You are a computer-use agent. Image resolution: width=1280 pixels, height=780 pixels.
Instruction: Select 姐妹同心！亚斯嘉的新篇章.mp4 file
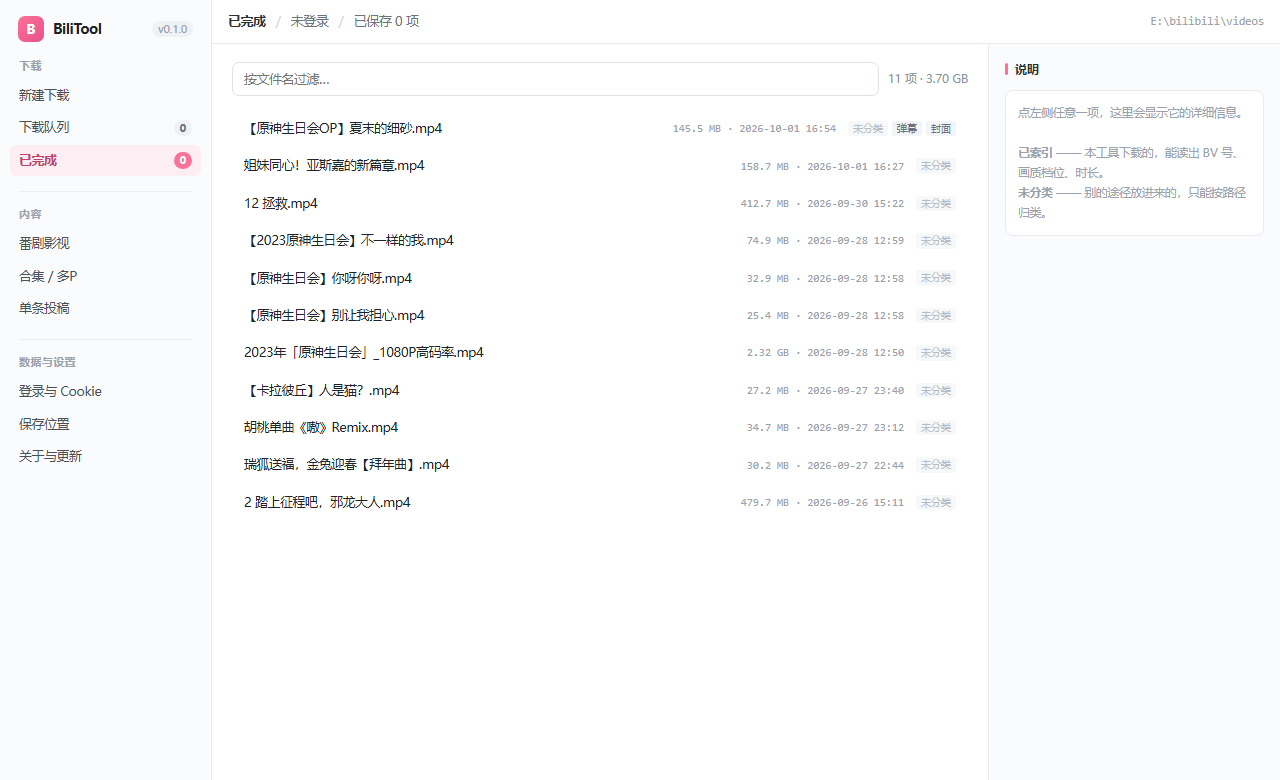598,165
